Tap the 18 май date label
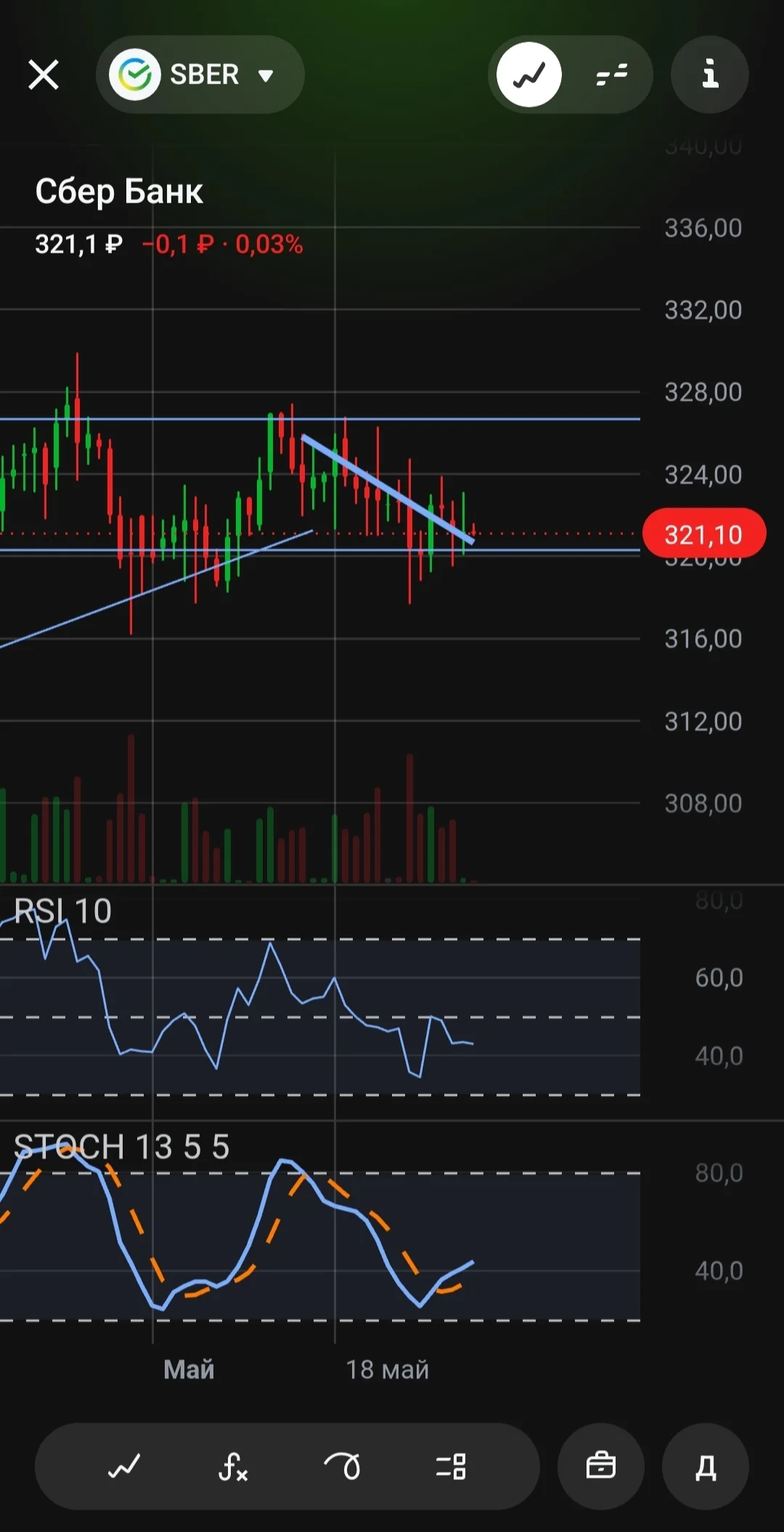 pos(387,1369)
